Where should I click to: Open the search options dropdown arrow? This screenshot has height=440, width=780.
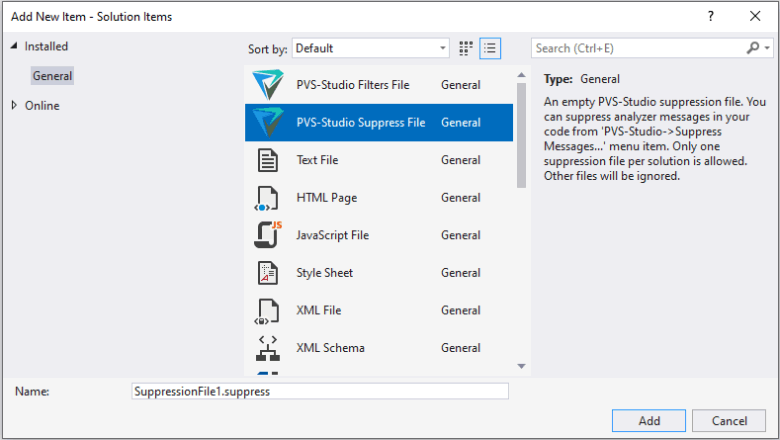(x=767, y=48)
